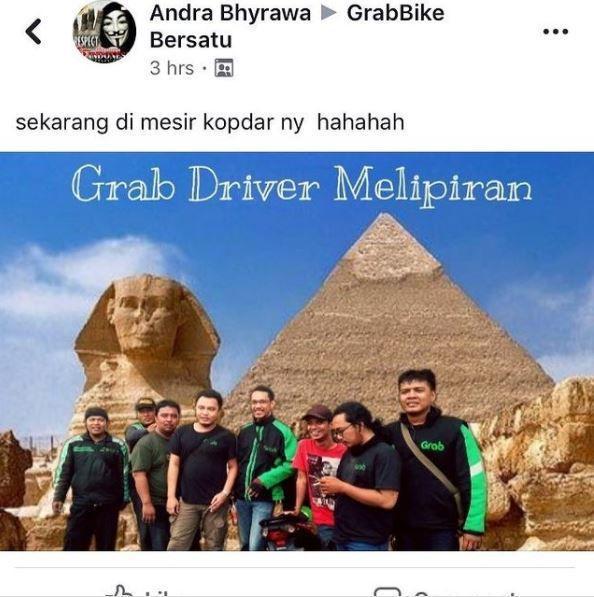Tap the Comment speech bubble icon
Screen dimensions: 594x597
tap(388, 592)
